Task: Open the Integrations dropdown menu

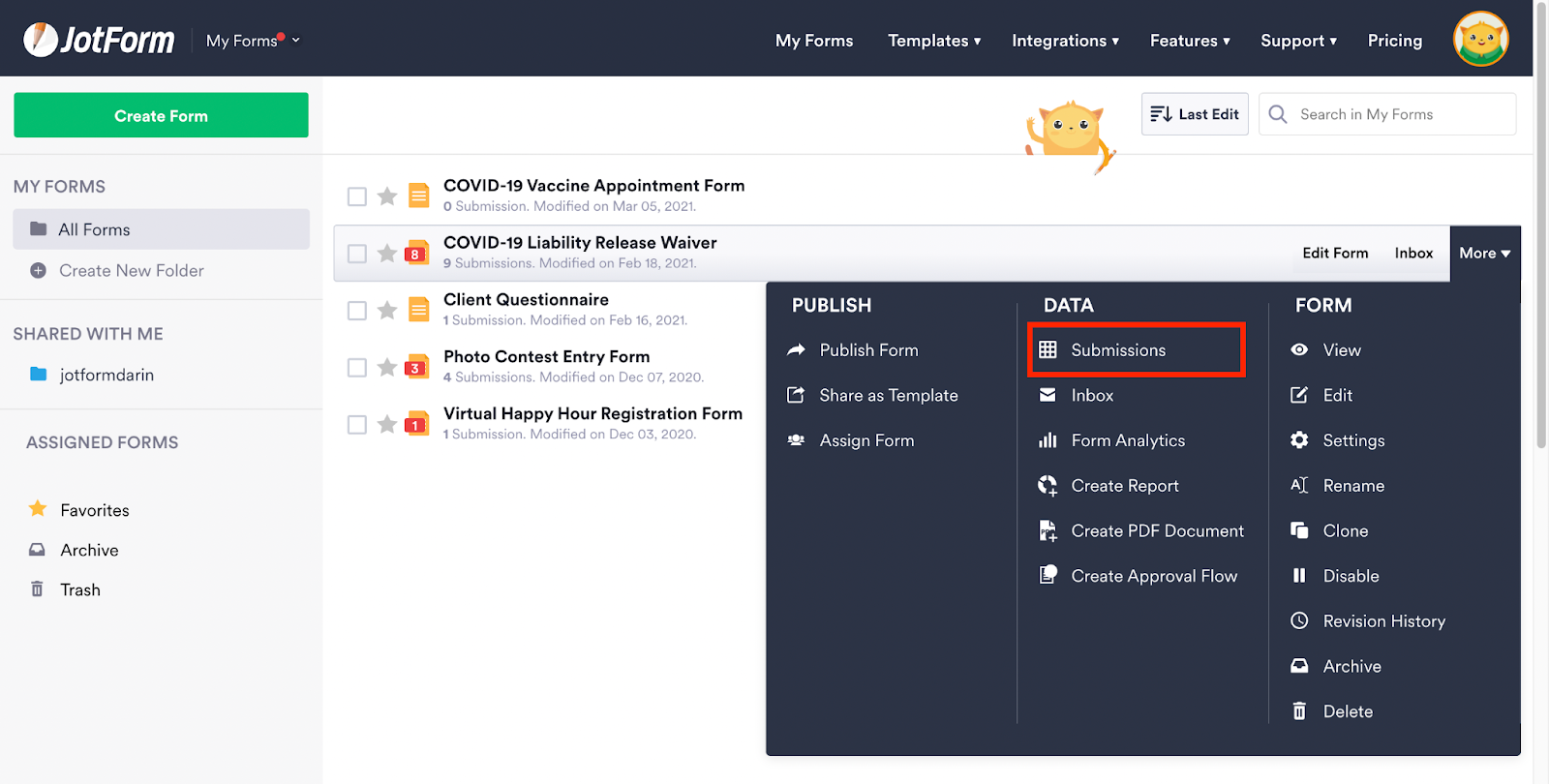Action: coord(1065,41)
